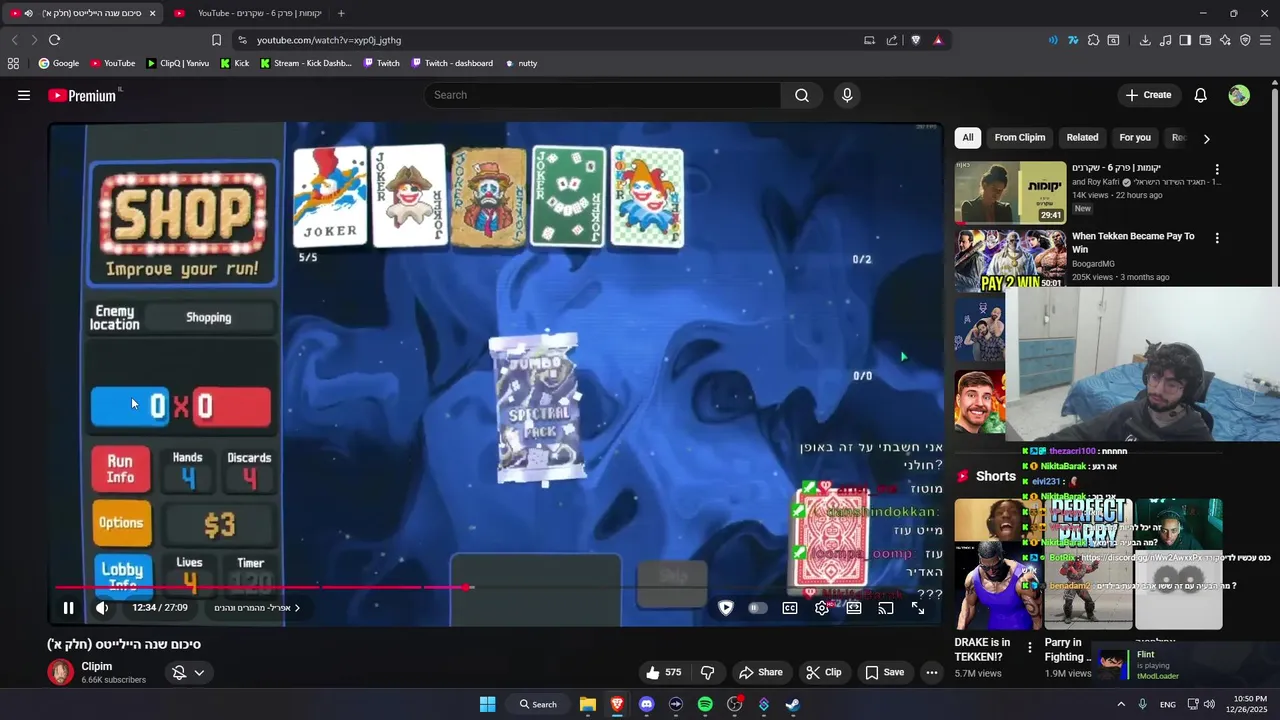Toggle the autoplay switch in the player
Viewport: 1280px width, 720px height.
[758, 608]
